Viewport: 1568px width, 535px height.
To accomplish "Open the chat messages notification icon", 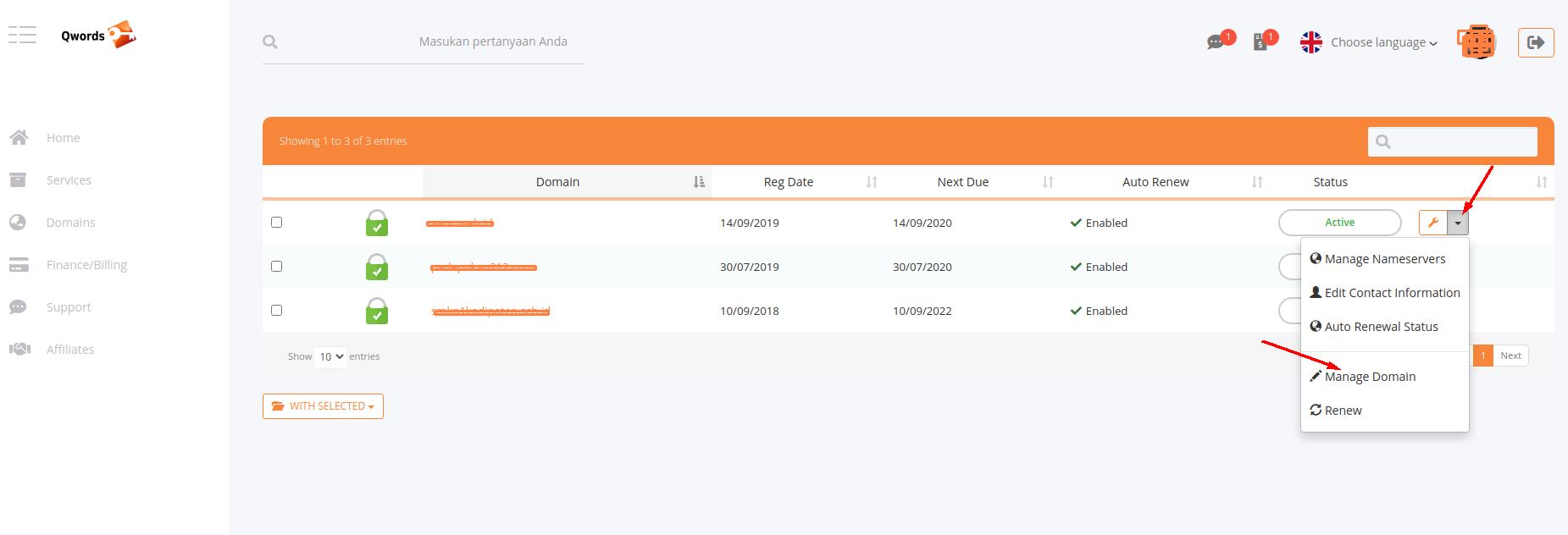I will click(1216, 41).
